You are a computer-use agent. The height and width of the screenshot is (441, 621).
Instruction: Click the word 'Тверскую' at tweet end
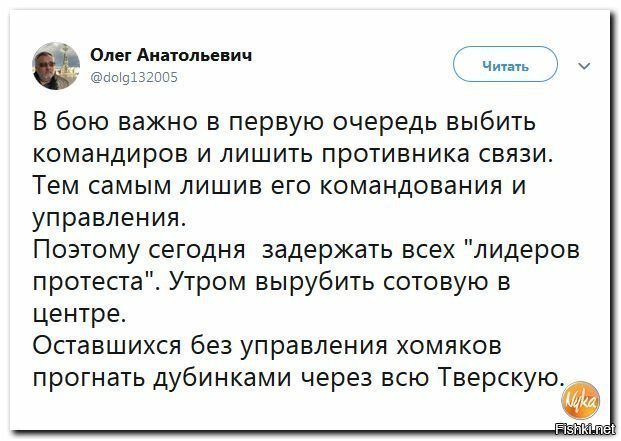pyautogui.click(x=501, y=378)
